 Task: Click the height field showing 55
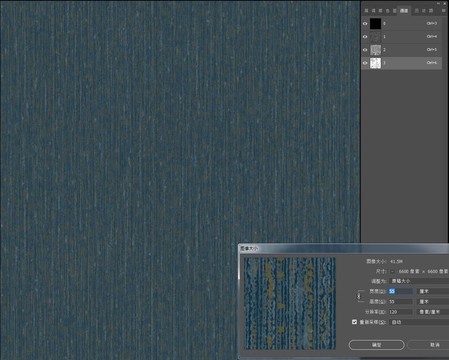401,302
